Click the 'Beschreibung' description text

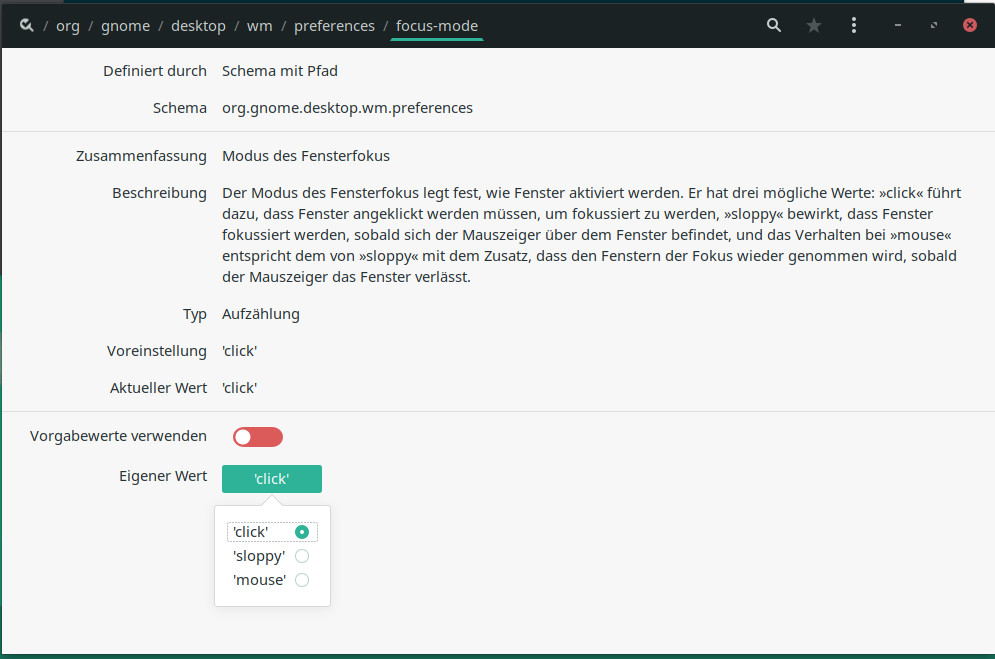click(x=590, y=235)
